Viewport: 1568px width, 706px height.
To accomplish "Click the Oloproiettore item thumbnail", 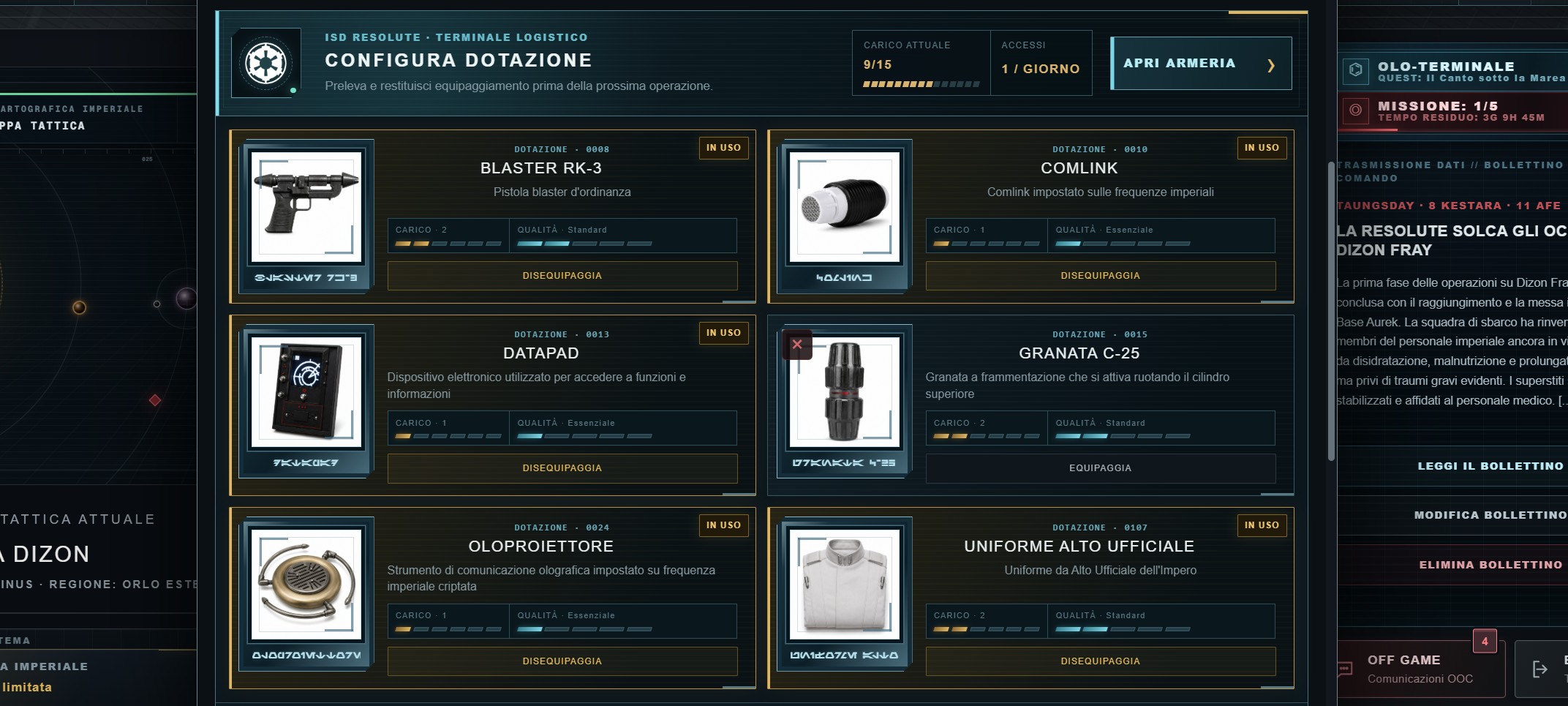I will pyautogui.click(x=306, y=585).
